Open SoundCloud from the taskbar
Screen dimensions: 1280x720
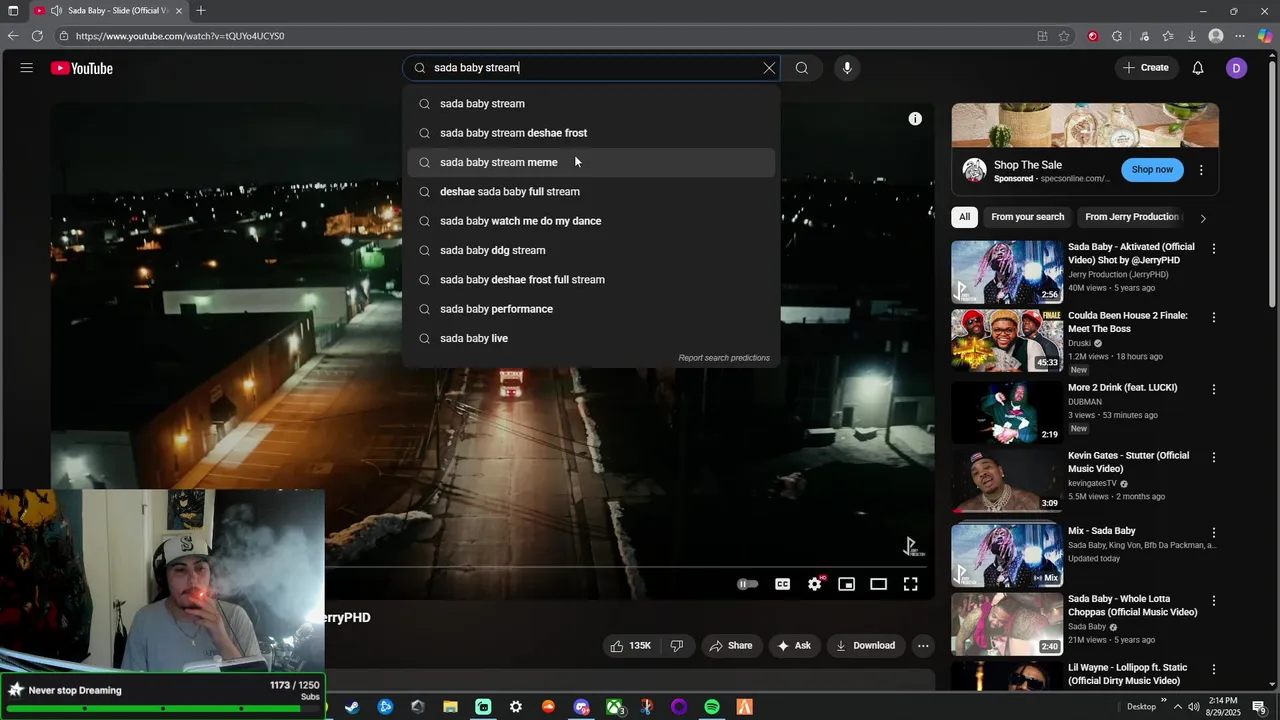[548, 707]
